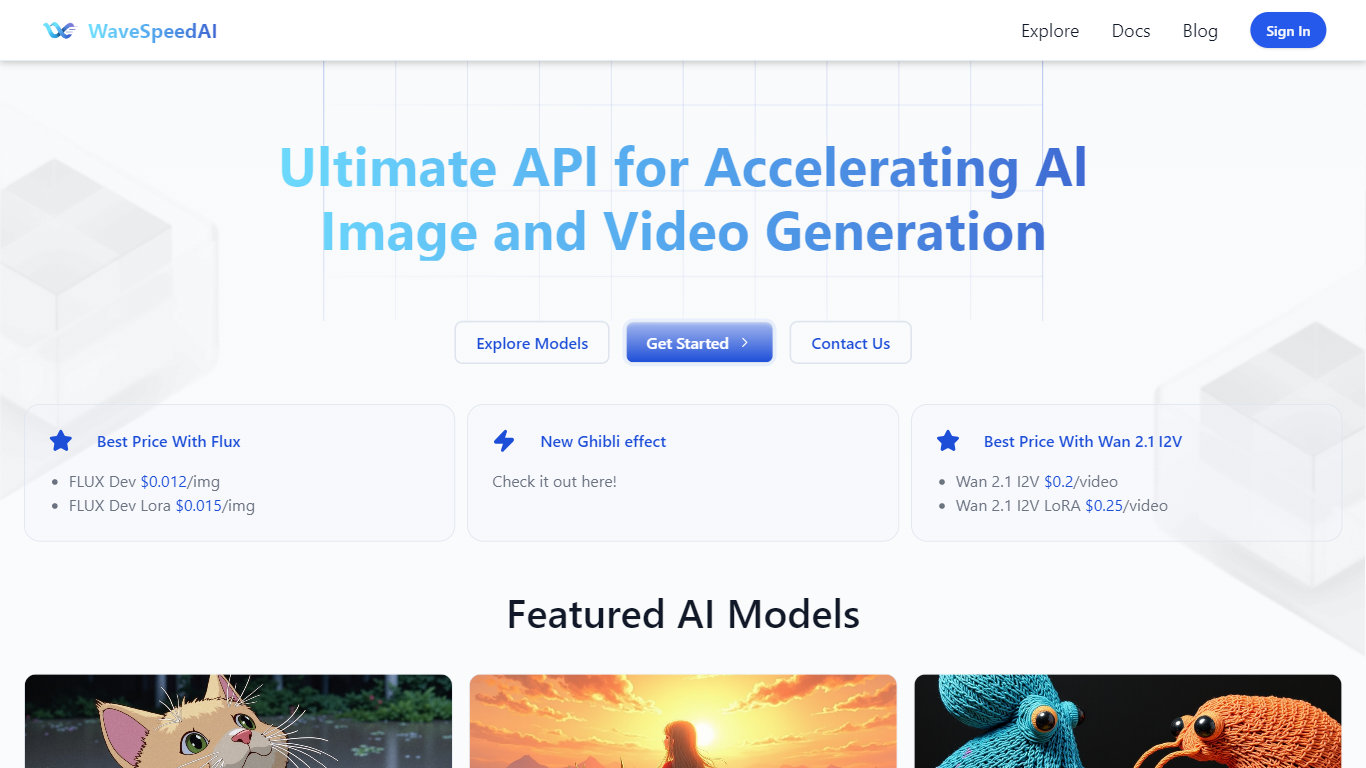Open the Explore menu item
This screenshot has height=768, width=1366.
[1050, 31]
